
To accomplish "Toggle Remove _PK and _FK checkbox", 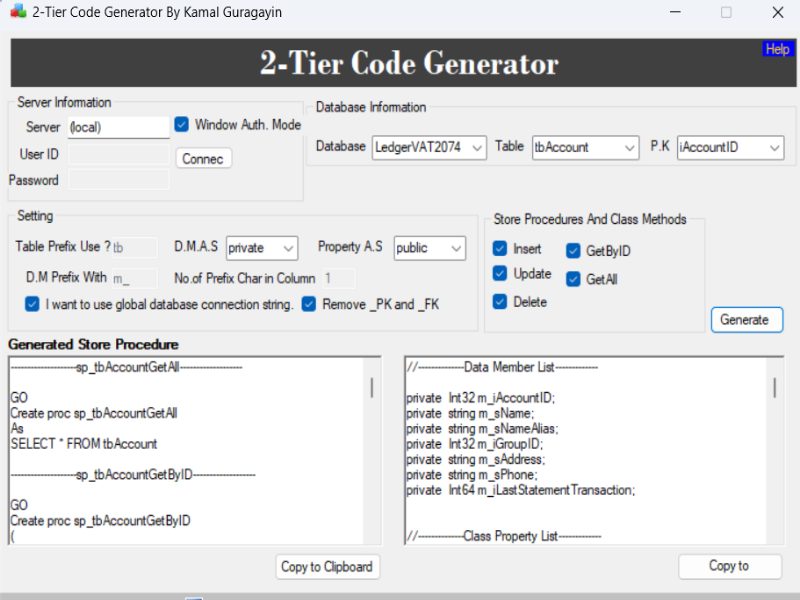I will [x=309, y=304].
